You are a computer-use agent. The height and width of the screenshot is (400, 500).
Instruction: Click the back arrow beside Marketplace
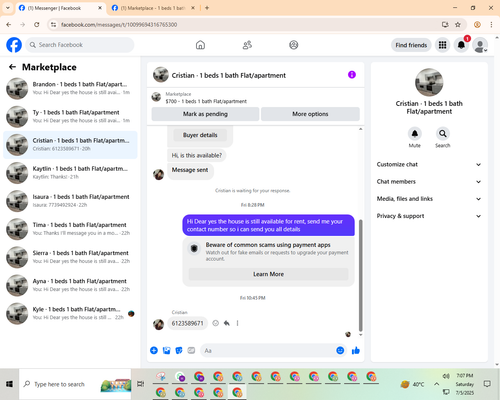12,67
